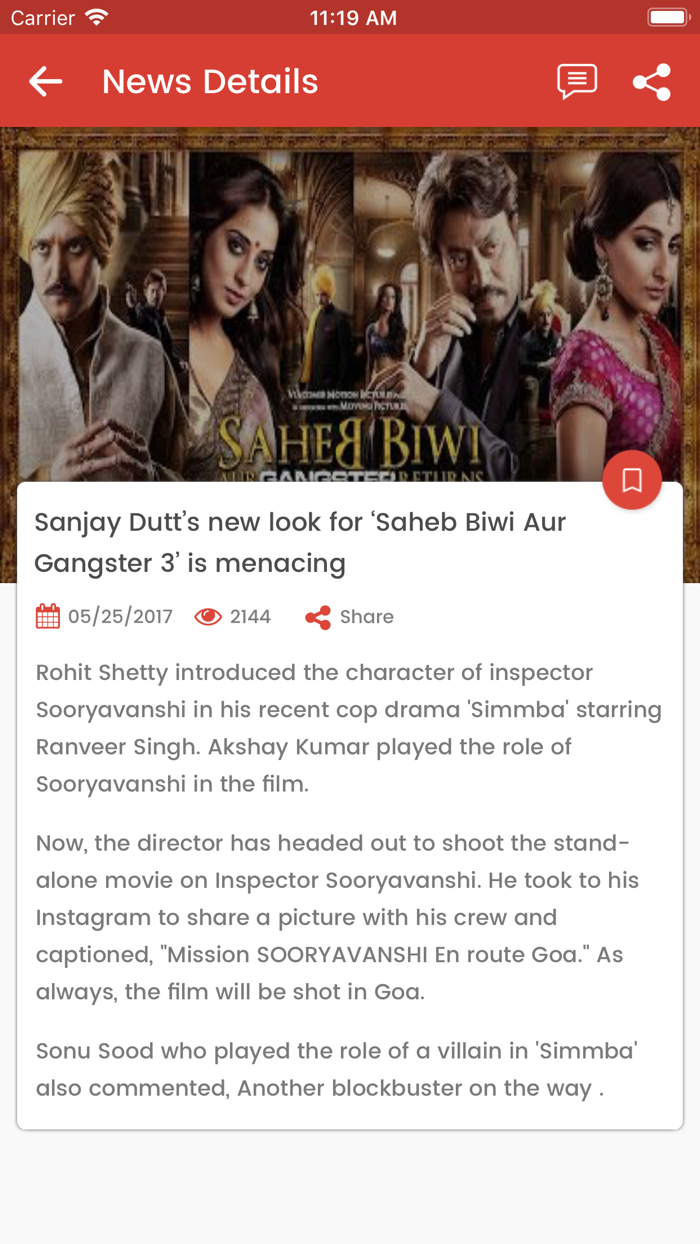Tap the 2144 view count
This screenshot has width=700, height=1244.
[x=250, y=617]
